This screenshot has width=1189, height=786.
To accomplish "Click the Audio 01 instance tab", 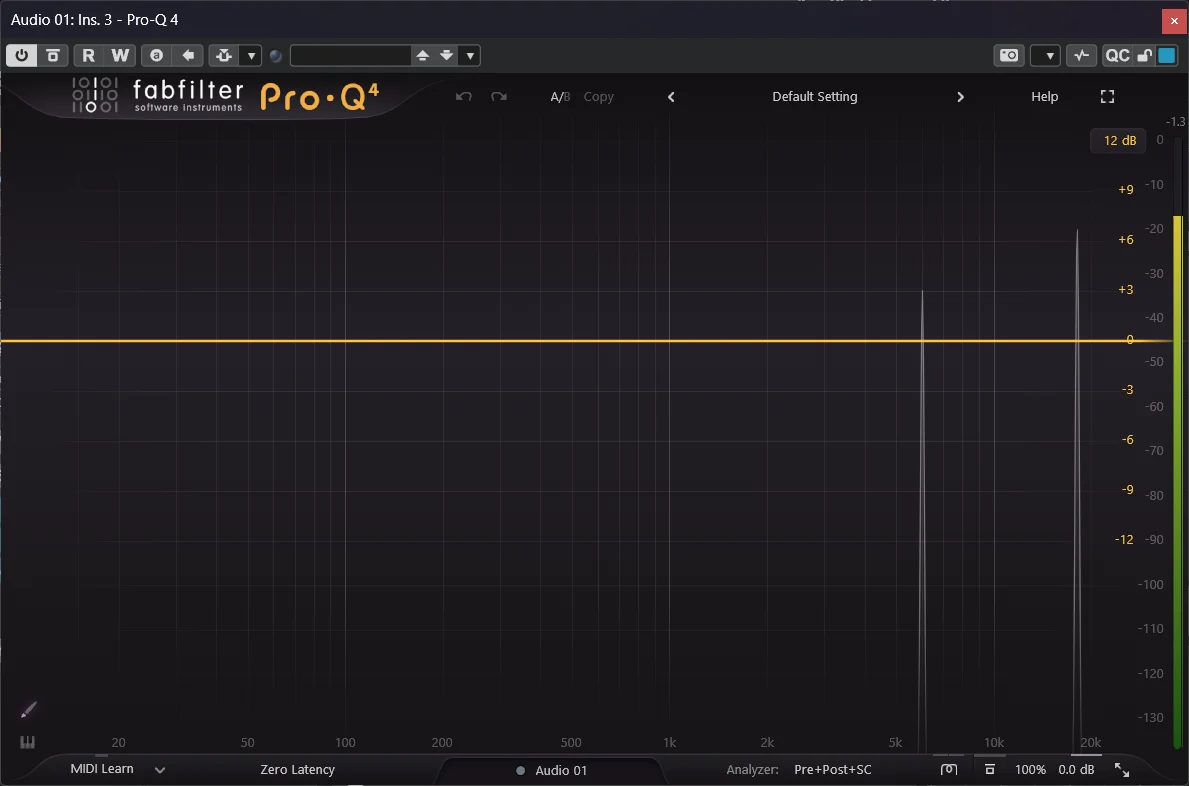I will [x=551, y=770].
